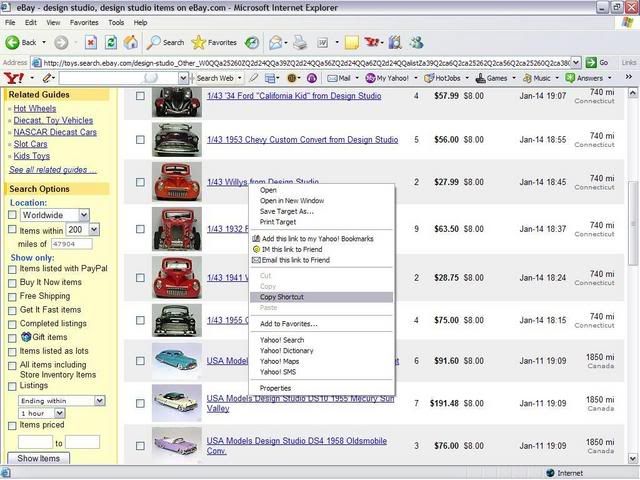Open the File menu
The width and height of the screenshot is (640, 480).
click(10, 22)
